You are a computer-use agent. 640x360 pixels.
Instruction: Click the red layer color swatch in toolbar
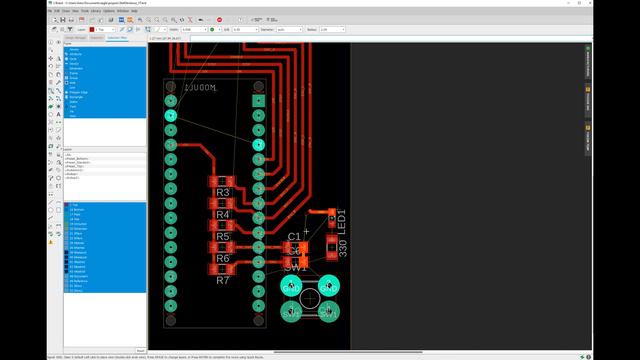pyautogui.click(x=92, y=29)
